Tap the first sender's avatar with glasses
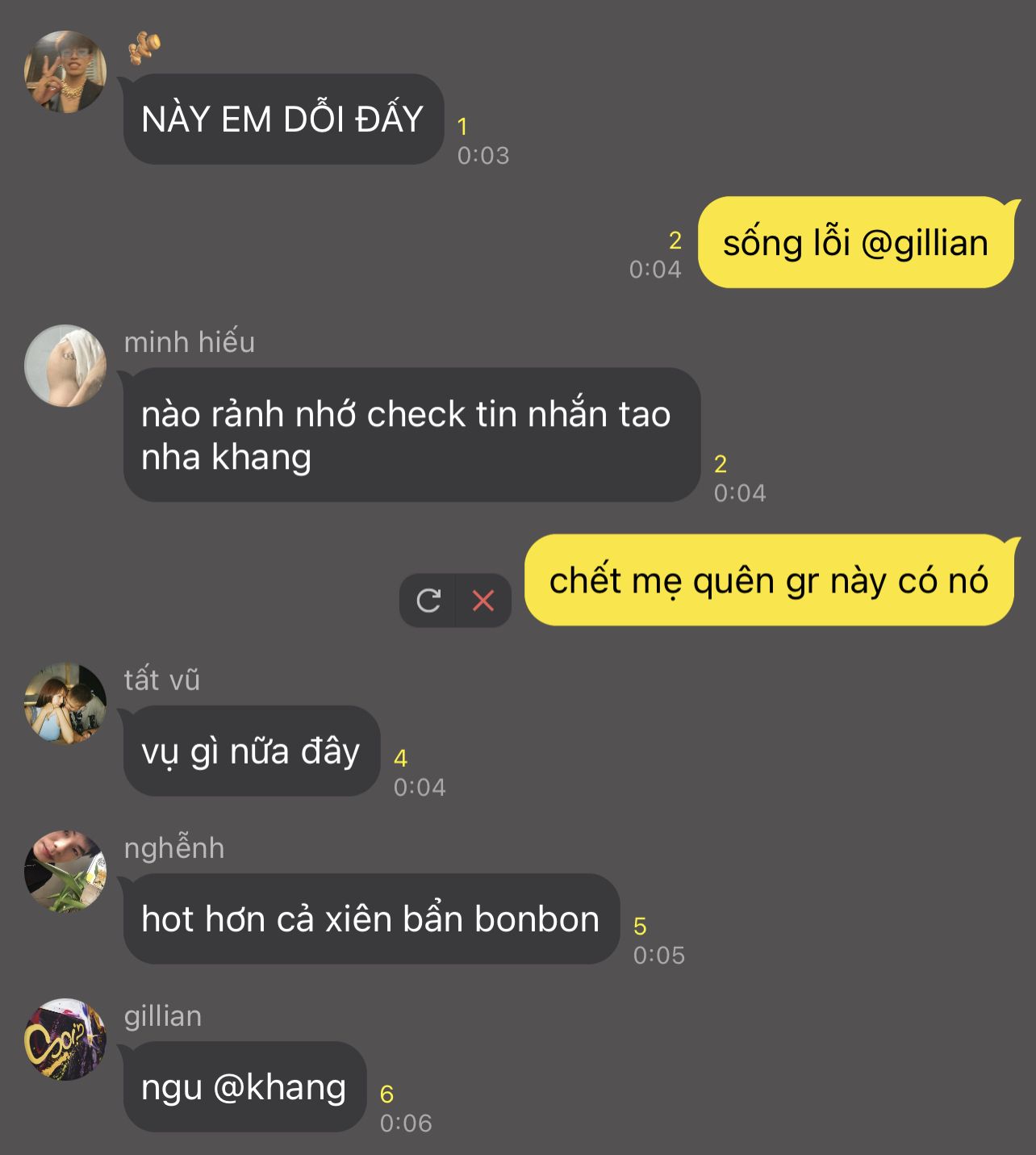Viewport: 1036px width, 1155px height. [65, 72]
